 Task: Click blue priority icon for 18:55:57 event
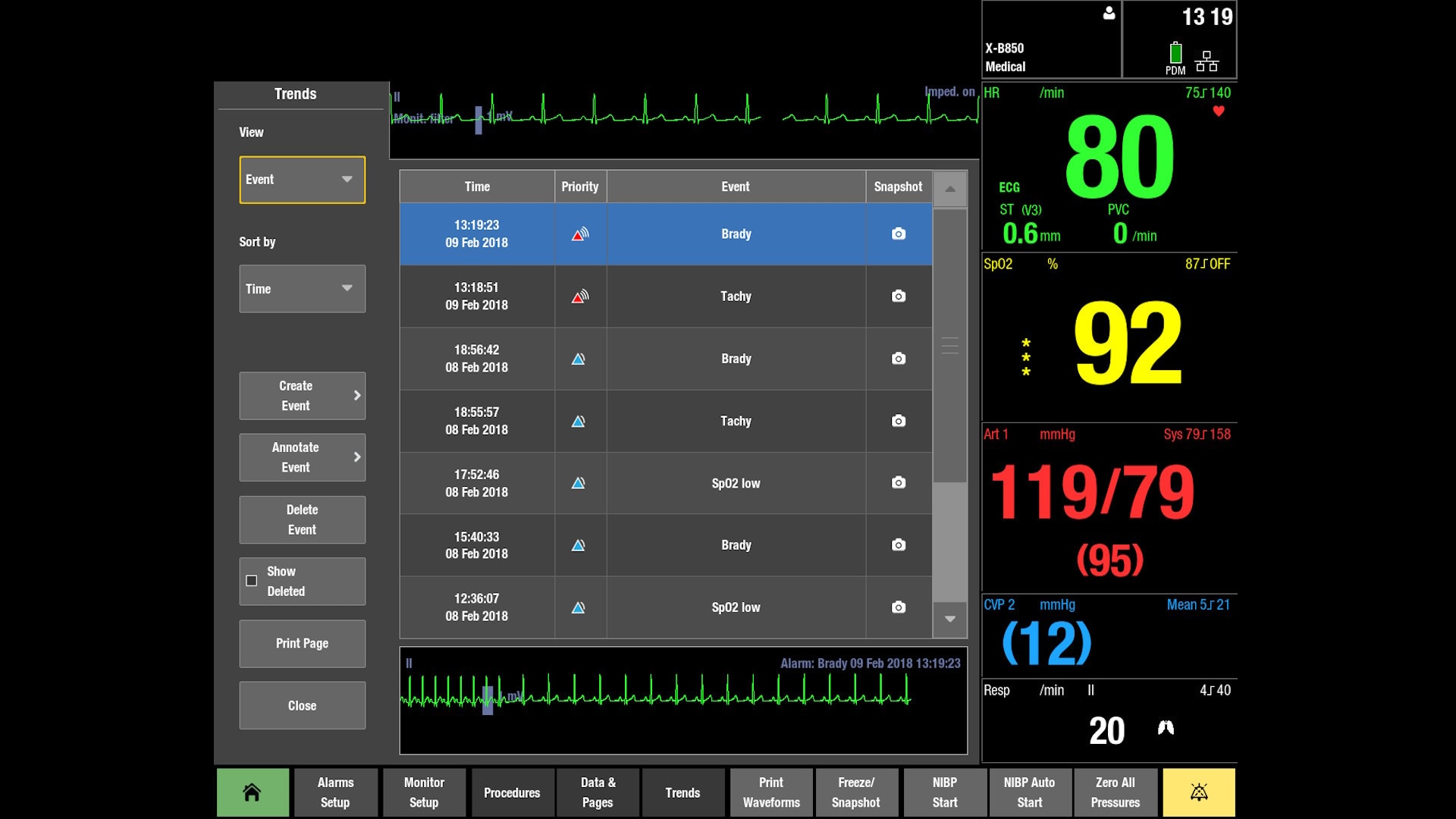pos(579,421)
